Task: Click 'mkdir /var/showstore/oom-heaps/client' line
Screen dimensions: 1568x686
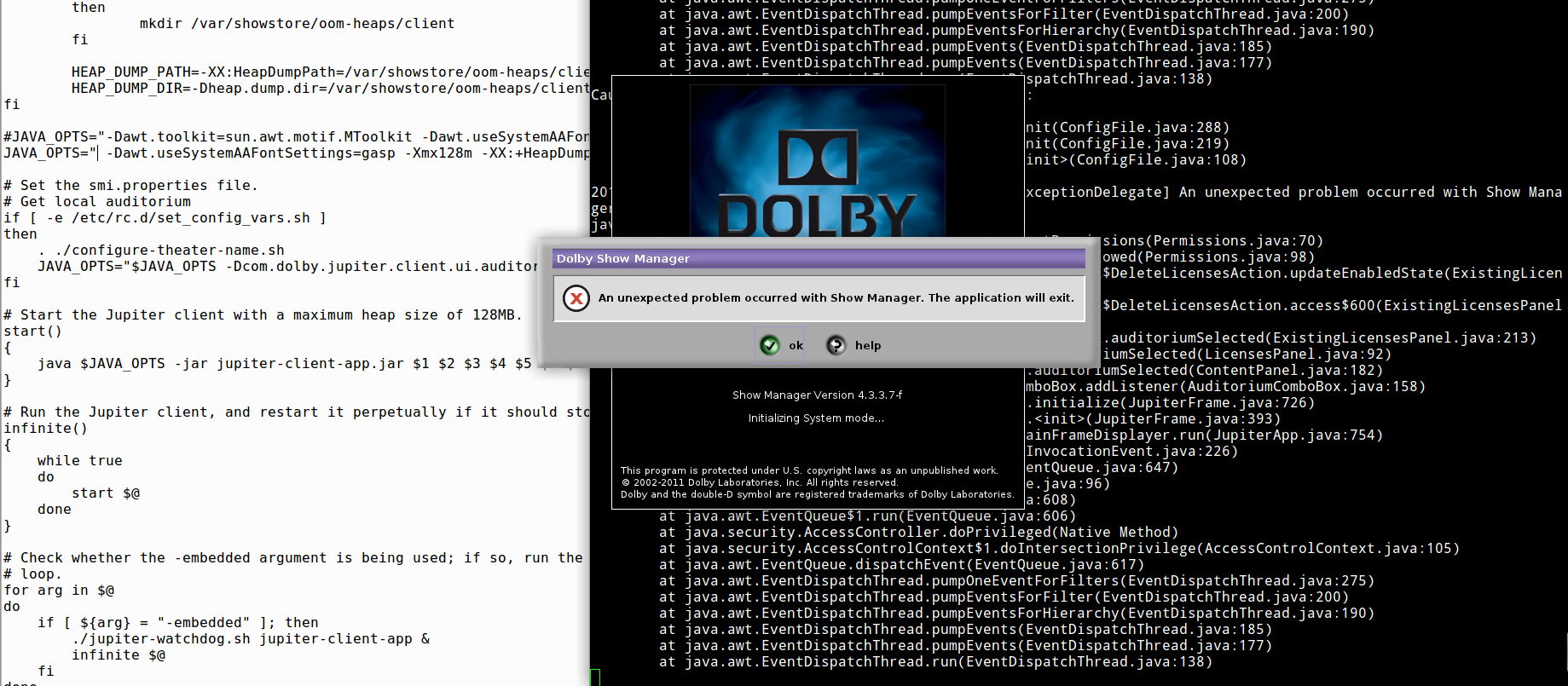Action: (x=297, y=24)
